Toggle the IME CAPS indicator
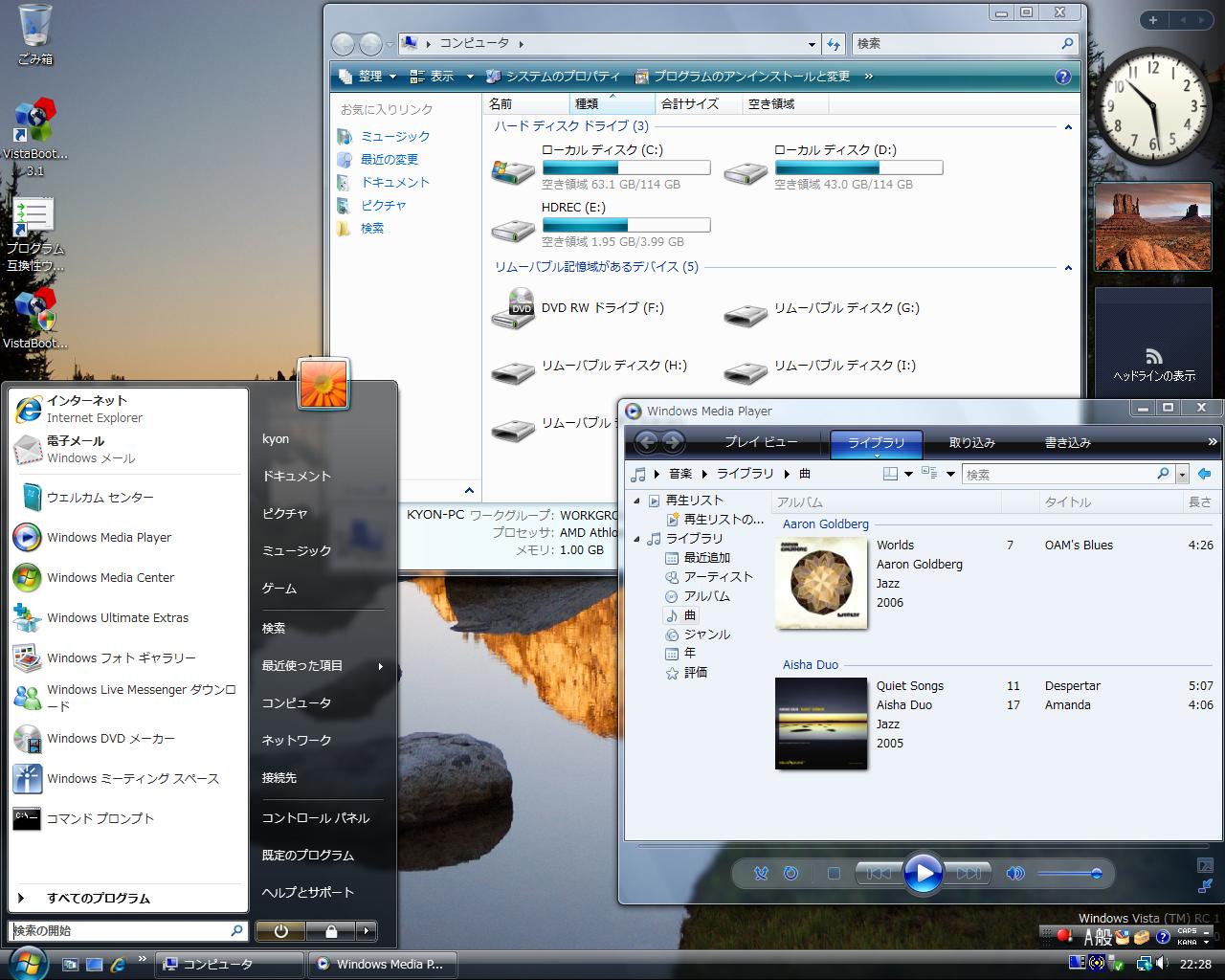The height and width of the screenshot is (980, 1225). click(x=1187, y=931)
